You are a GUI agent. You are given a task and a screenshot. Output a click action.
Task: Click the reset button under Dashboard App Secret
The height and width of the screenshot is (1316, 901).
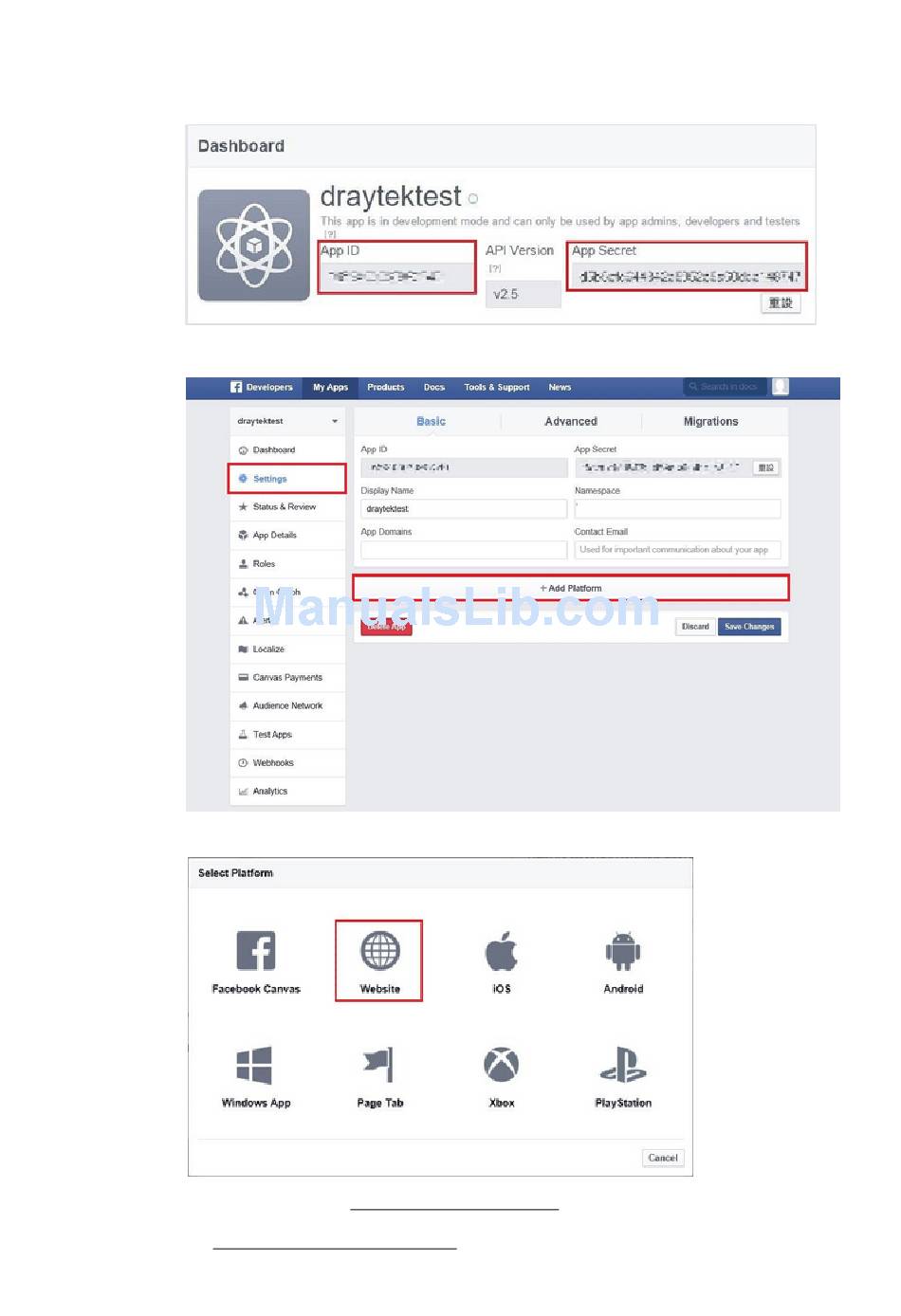click(x=781, y=303)
